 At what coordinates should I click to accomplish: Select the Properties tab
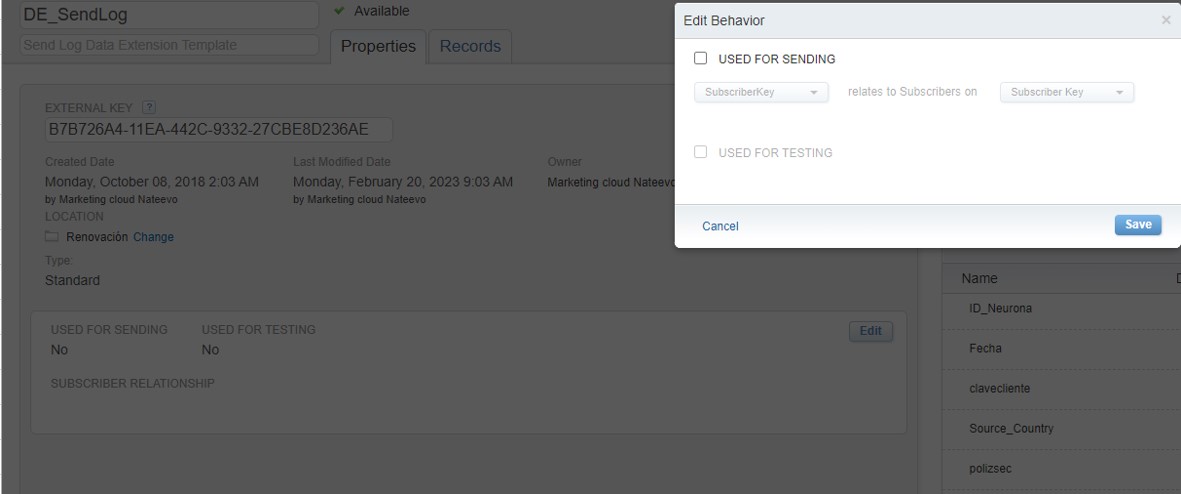pyautogui.click(x=378, y=46)
